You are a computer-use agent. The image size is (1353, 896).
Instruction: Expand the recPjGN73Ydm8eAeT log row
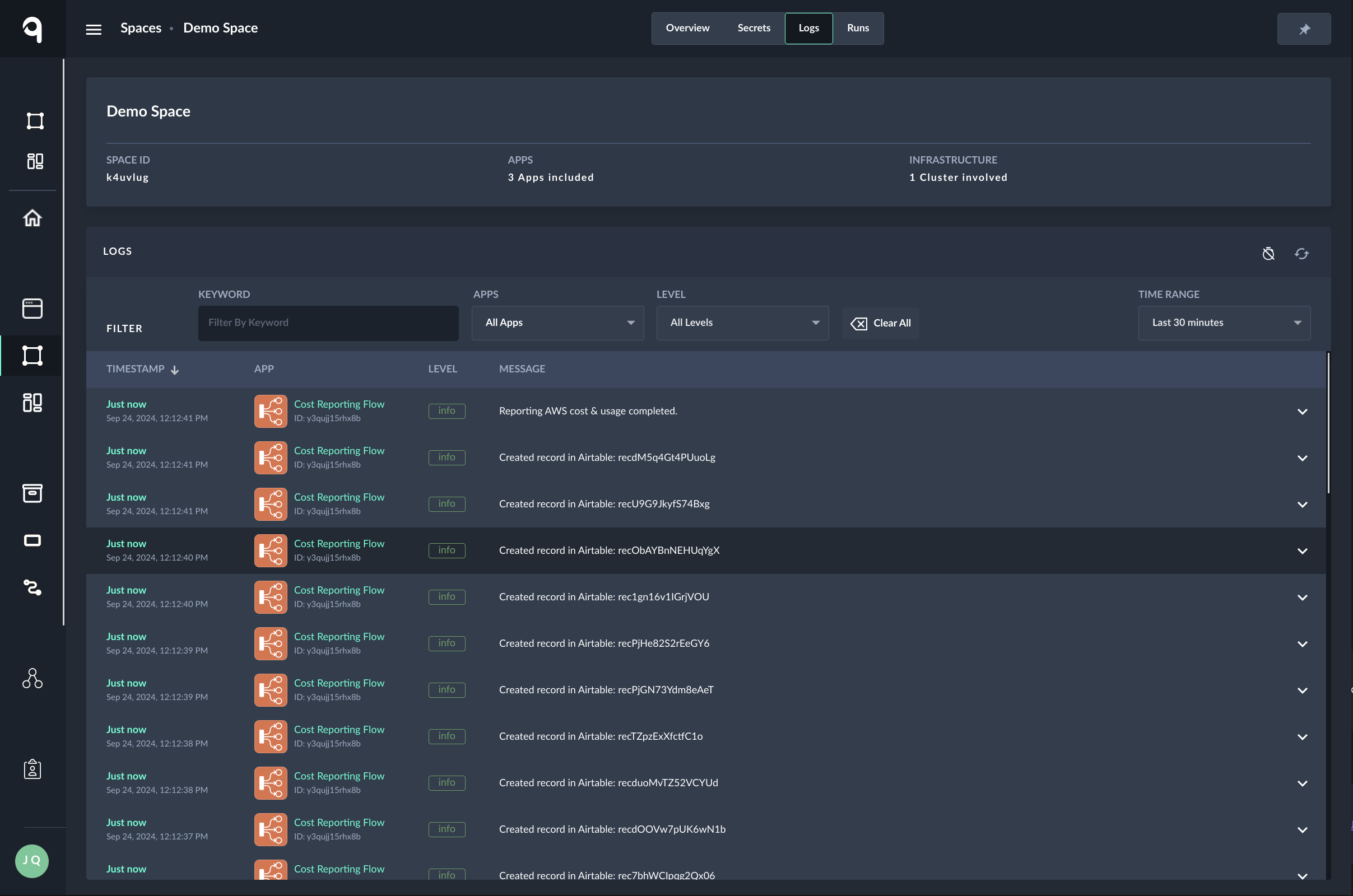click(1302, 690)
